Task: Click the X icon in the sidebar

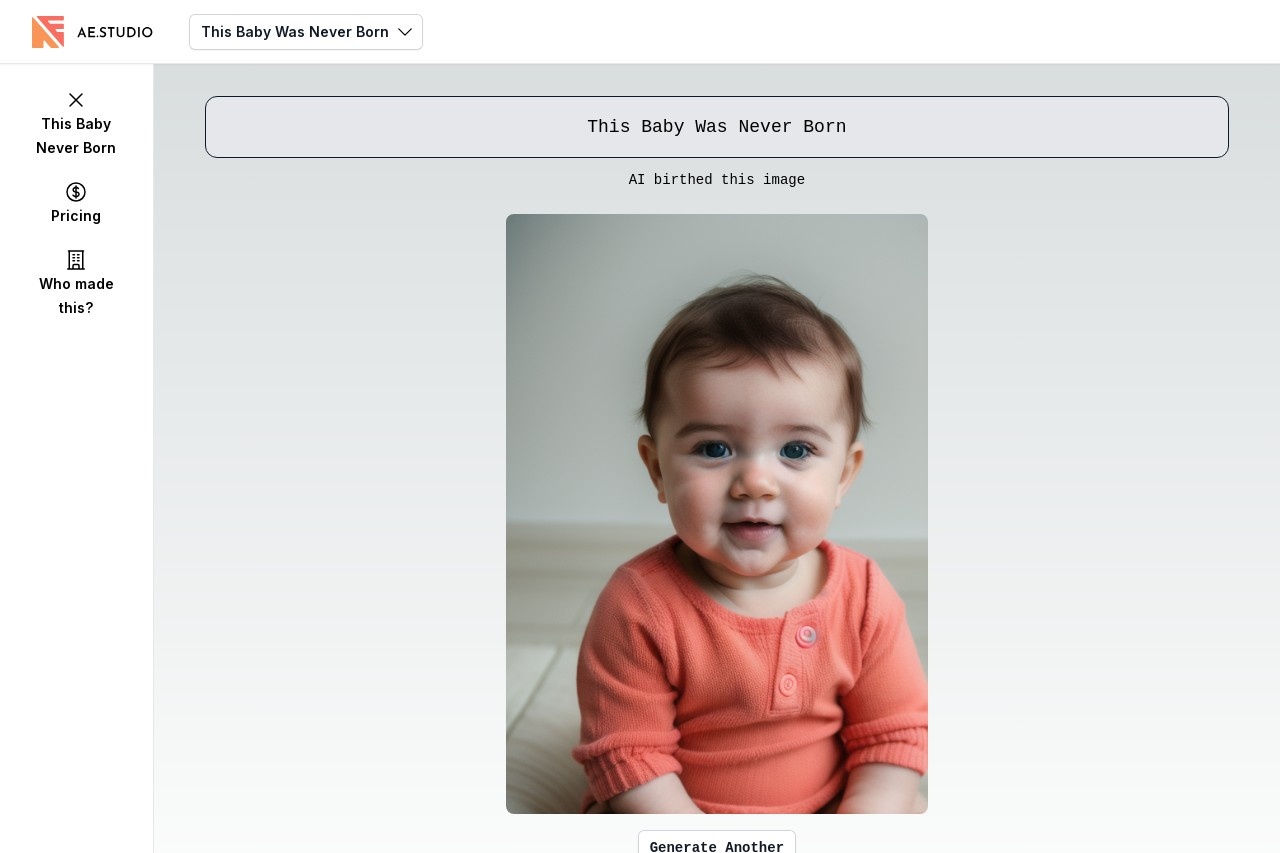Action: pyautogui.click(x=76, y=100)
